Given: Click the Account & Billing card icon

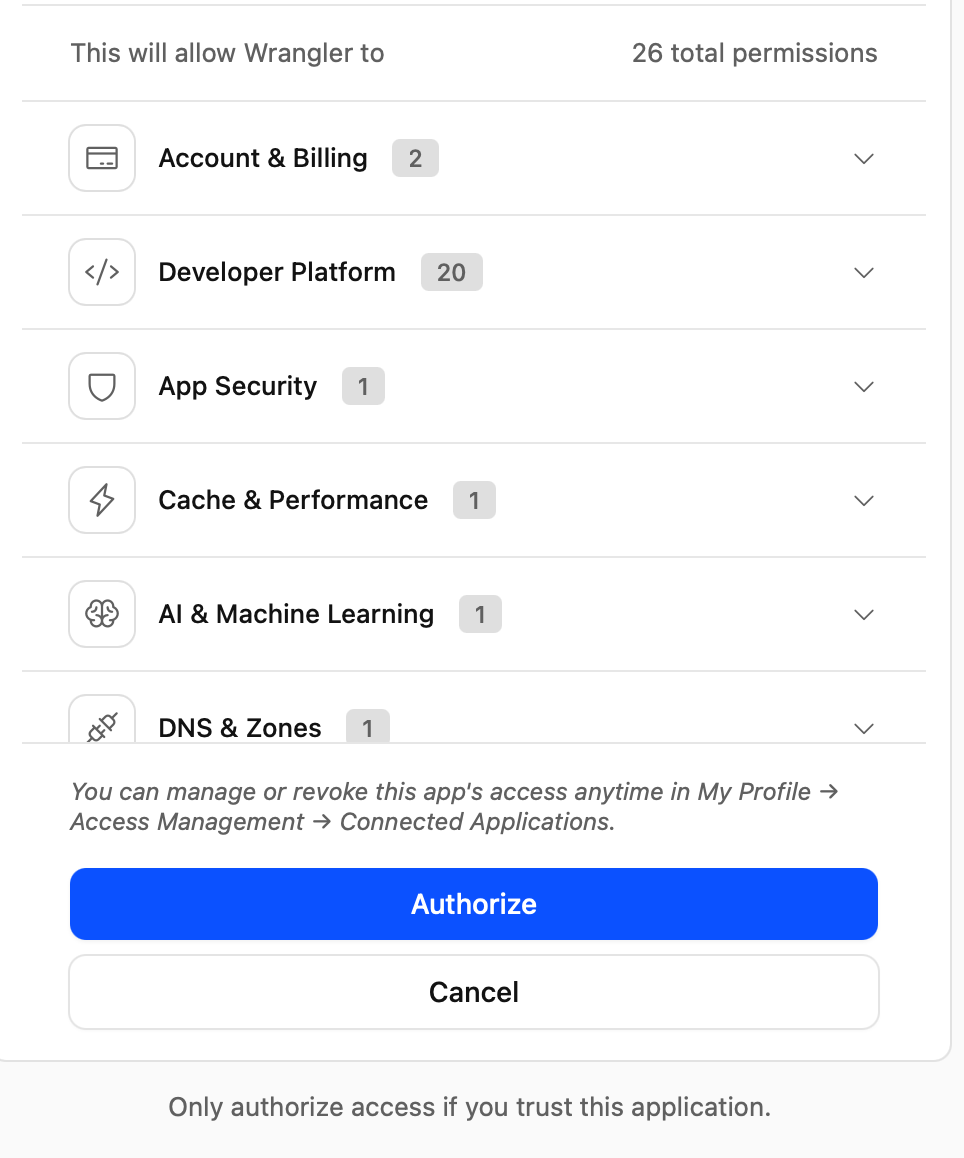Looking at the screenshot, I should (x=102, y=158).
